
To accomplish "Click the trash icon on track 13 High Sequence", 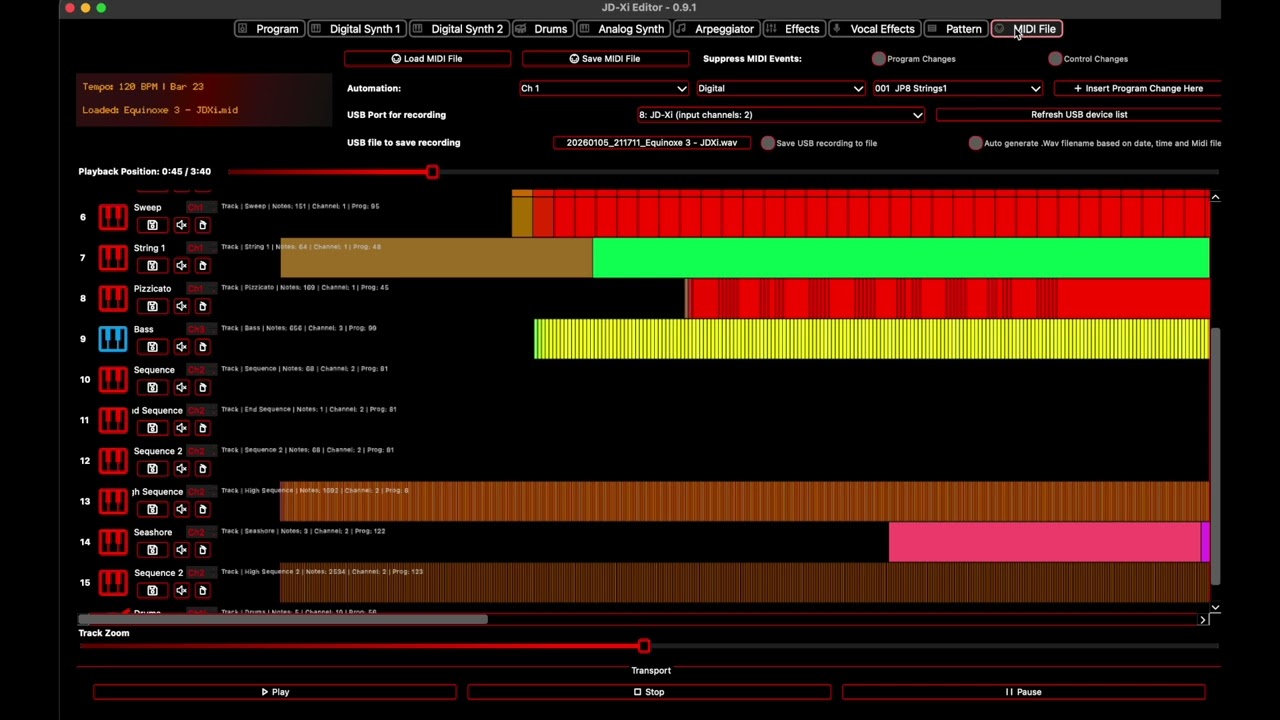I will click(202, 509).
